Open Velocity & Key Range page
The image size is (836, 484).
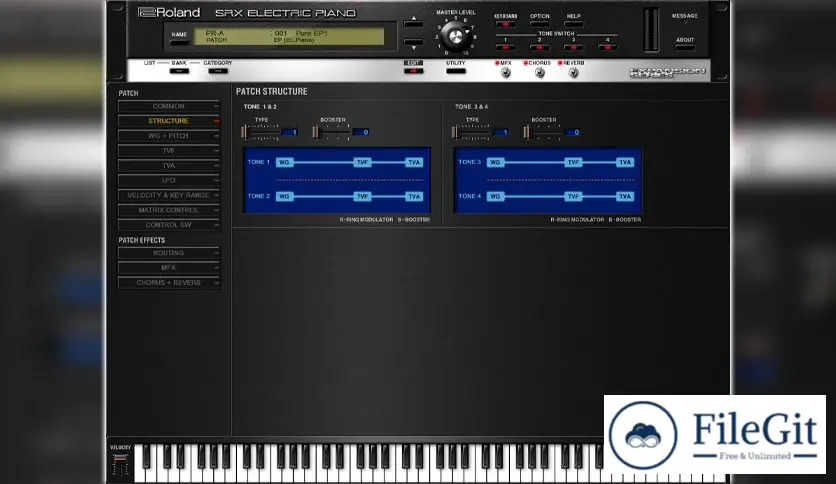(168, 195)
